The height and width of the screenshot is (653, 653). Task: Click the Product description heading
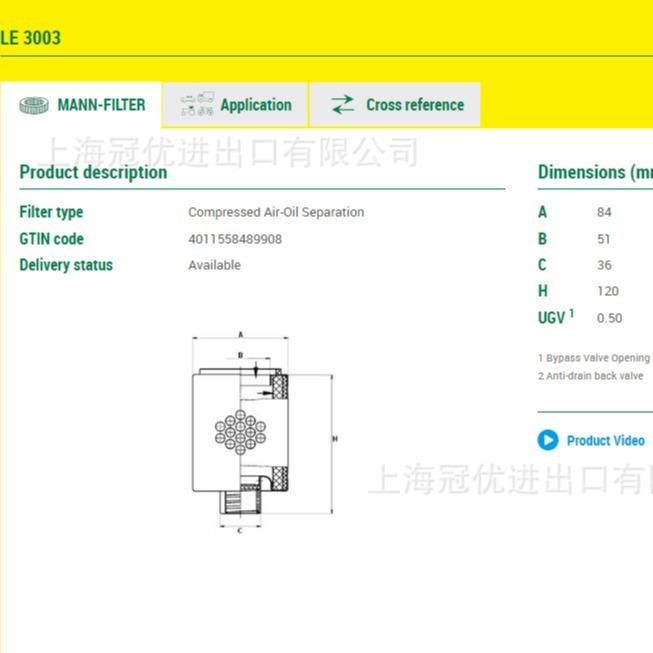tap(93, 172)
